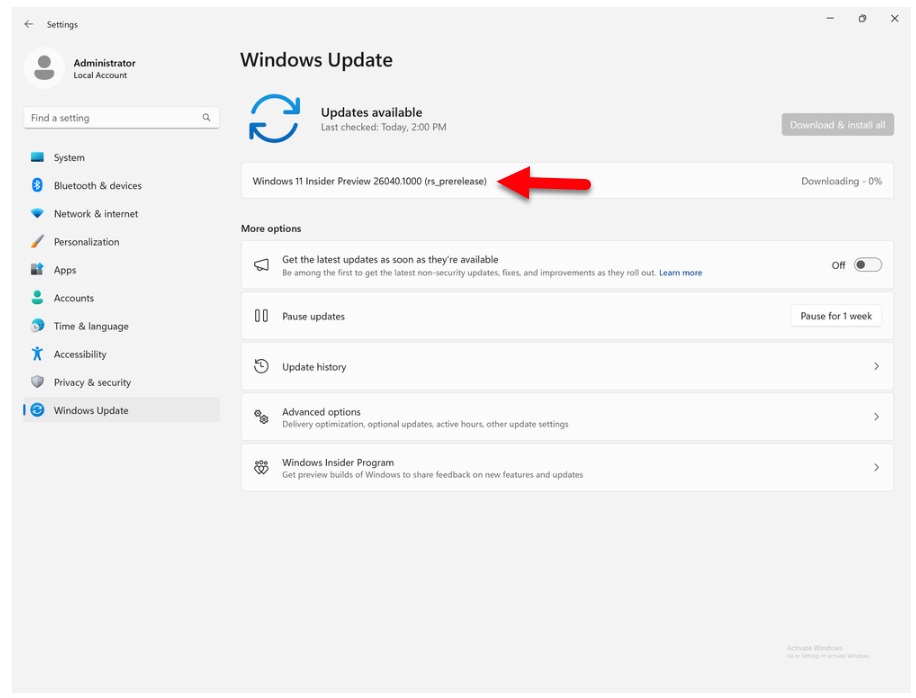The width and height of the screenshot is (916, 698).
Task: Expand Update history chevron
Action: click(876, 366)
